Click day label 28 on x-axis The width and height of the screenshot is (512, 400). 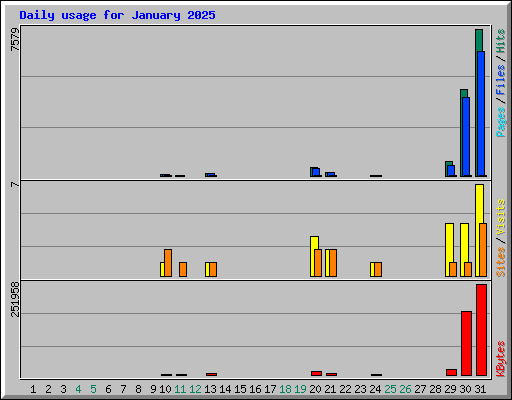pyautogui.click(x=435, y=389)
